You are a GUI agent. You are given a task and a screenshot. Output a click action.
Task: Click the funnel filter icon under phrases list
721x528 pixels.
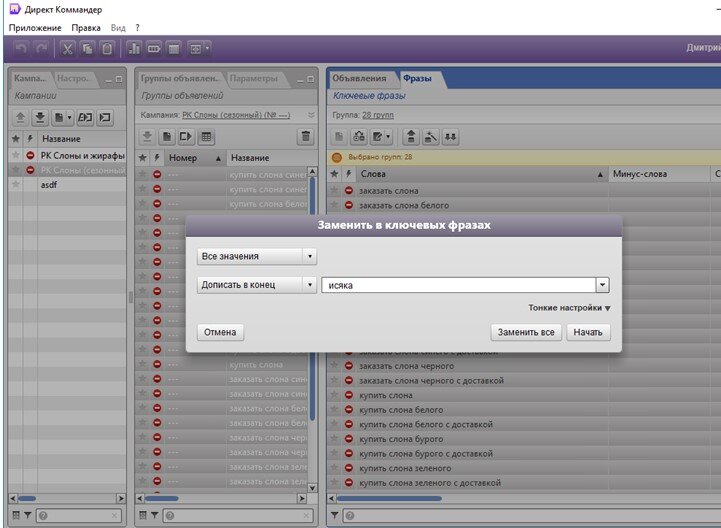(x=335, y=516)
